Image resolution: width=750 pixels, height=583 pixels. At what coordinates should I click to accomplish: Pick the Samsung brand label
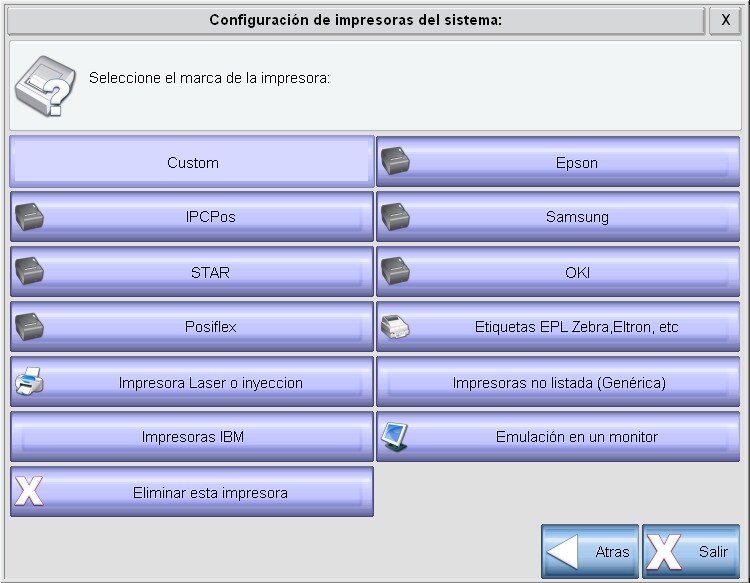577,217
